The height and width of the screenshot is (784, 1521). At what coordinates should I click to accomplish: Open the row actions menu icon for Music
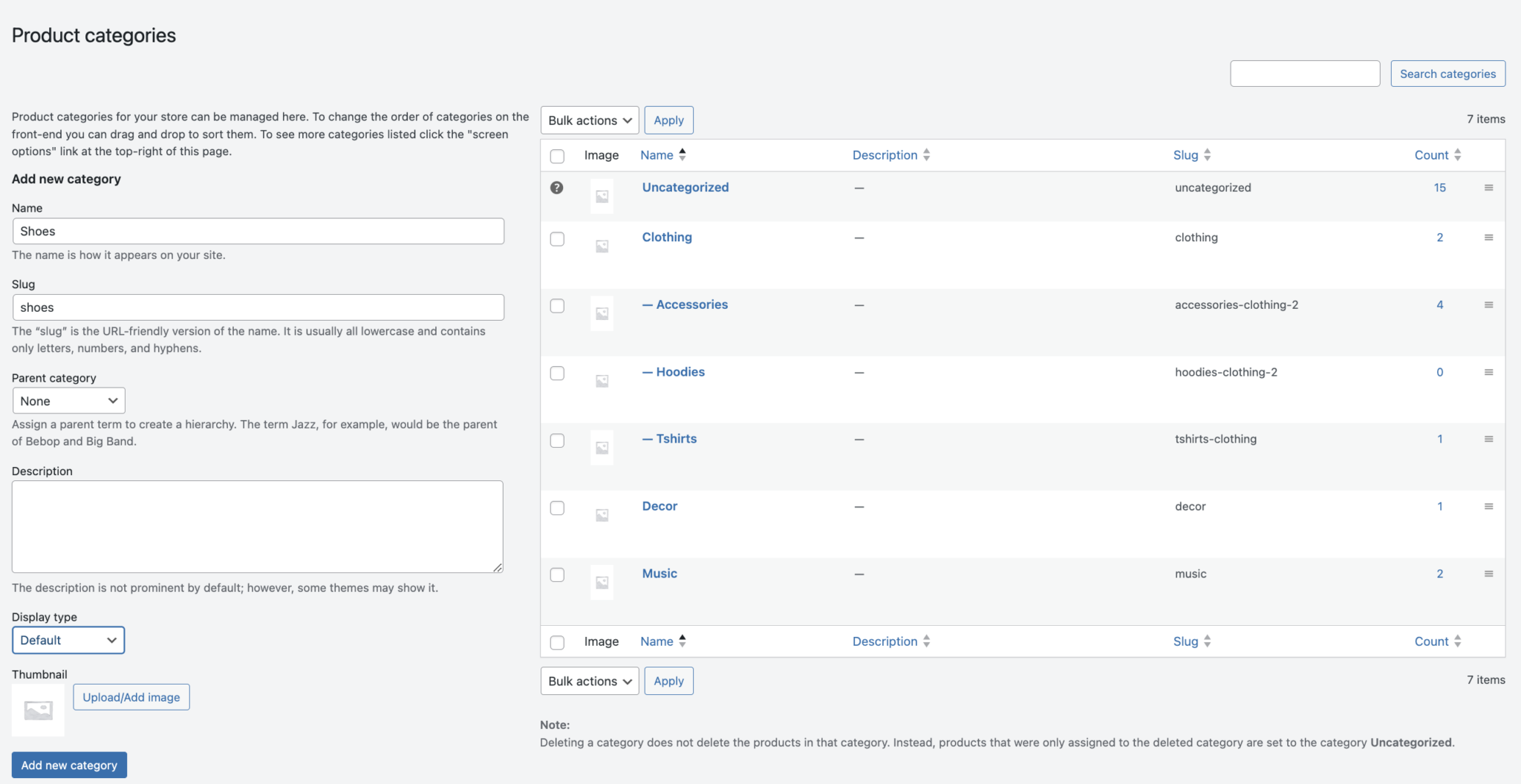click(x=1490, y=573)
